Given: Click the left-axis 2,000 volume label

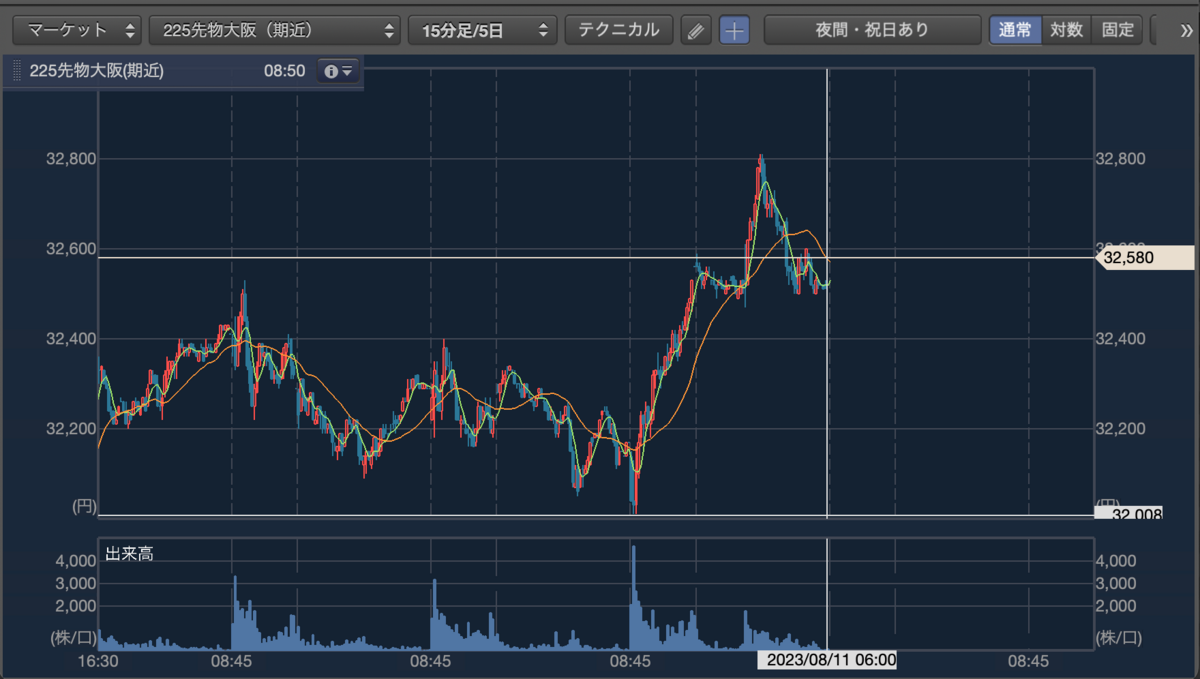Looking at the screenshot, I should click(76, 606).
